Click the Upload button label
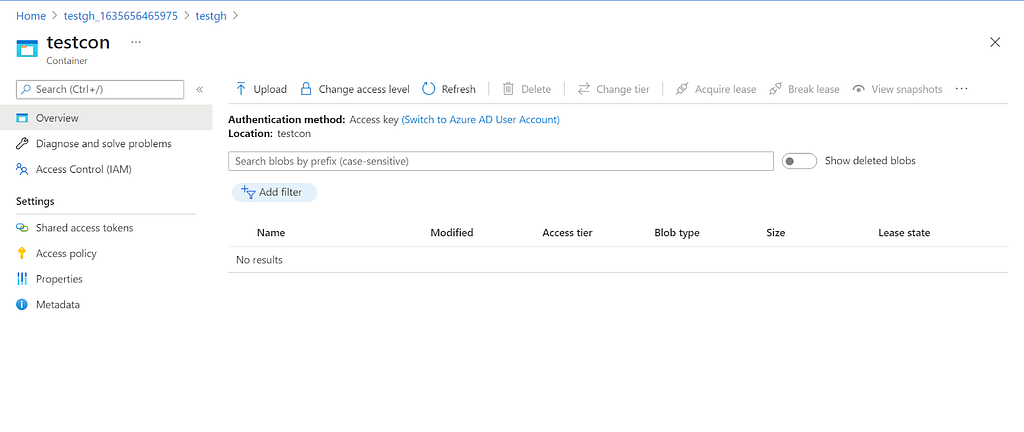This screenshot has width=1024, height=432. 270,89
